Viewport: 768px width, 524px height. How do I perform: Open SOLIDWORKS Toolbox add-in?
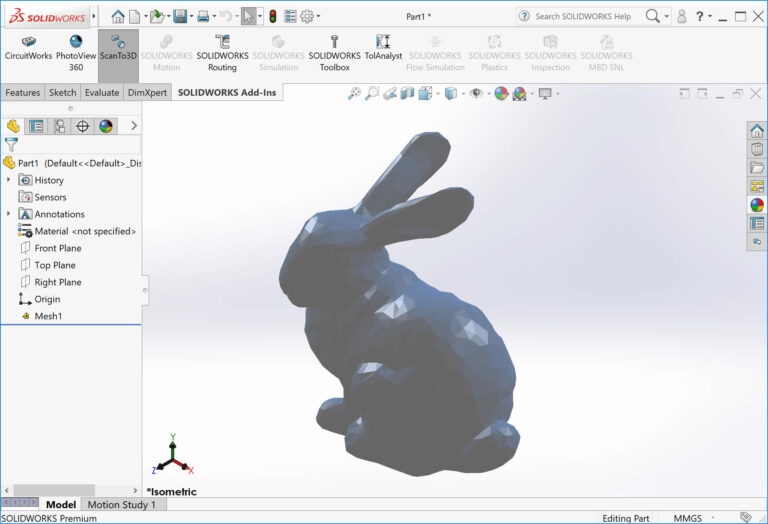pos(334,48)
